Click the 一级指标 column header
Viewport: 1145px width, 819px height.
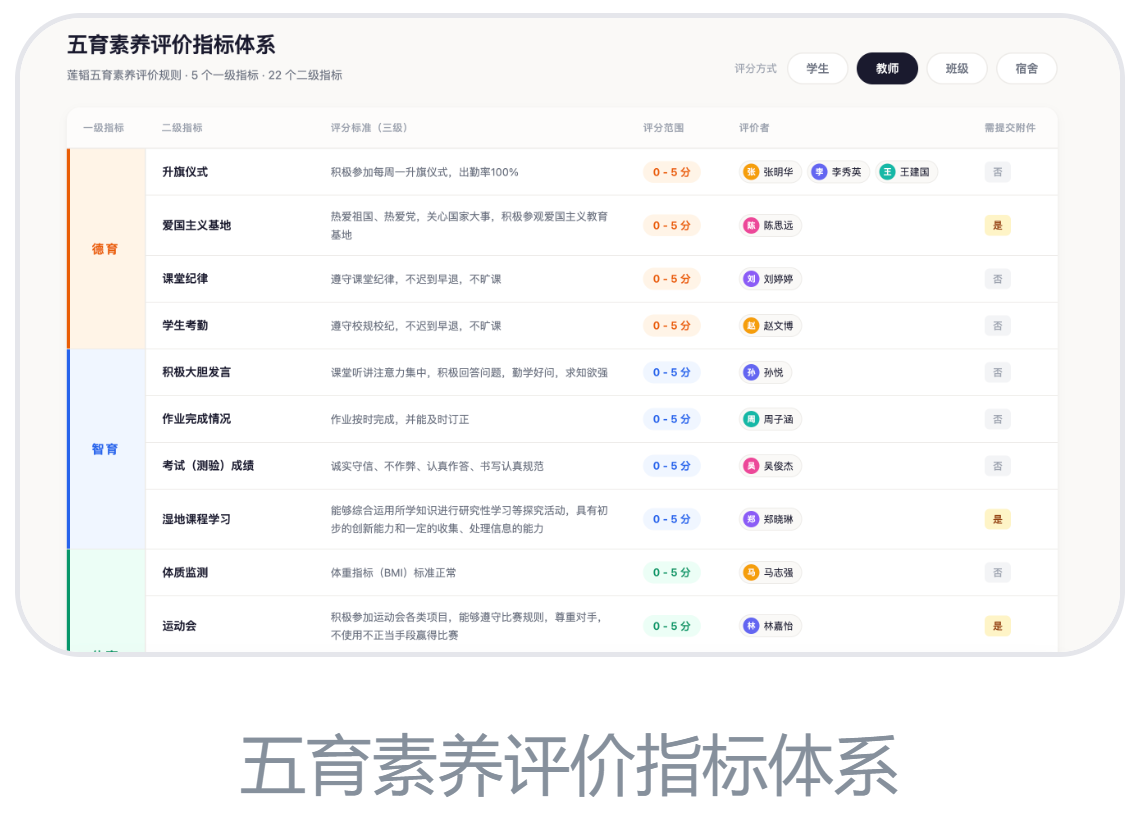pyautogui.click(x=103, y=128)
